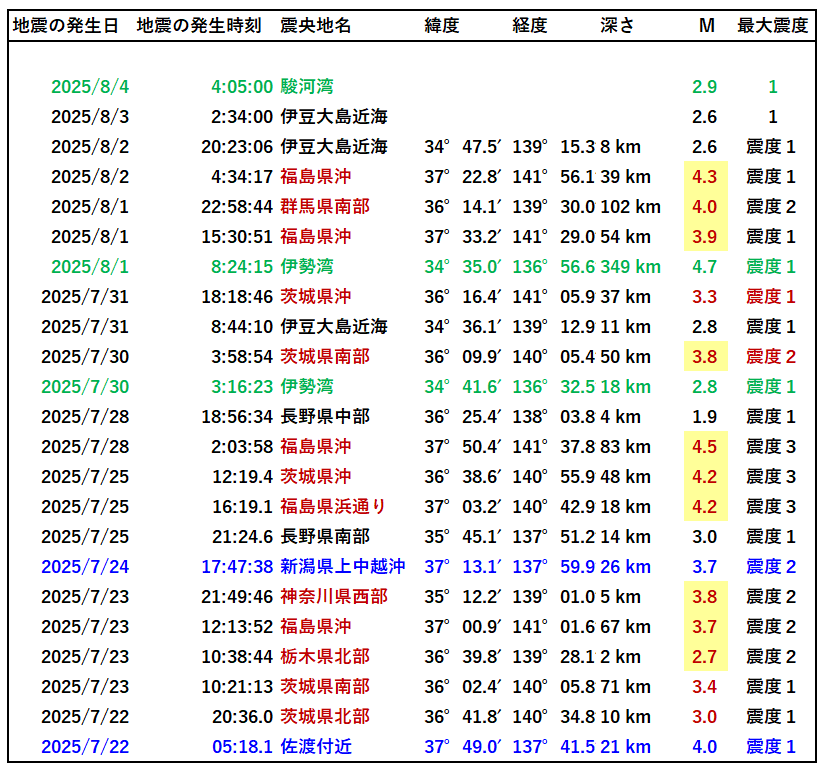This screenshot has width=823, height=771.
Task: Click the 経度 column header
Action: 530,25
